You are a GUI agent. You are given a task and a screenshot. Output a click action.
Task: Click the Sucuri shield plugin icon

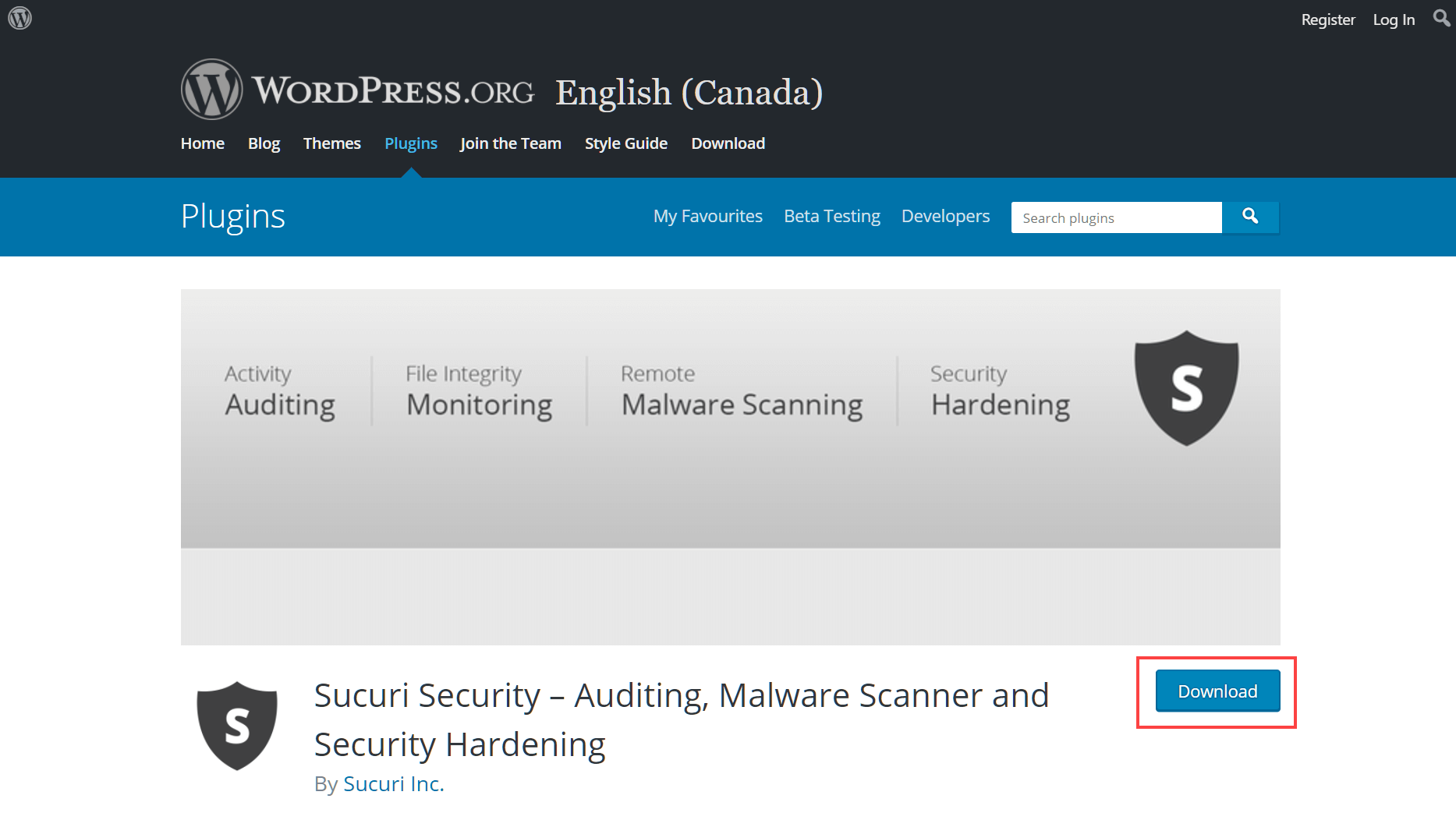(x=237, y=725)
